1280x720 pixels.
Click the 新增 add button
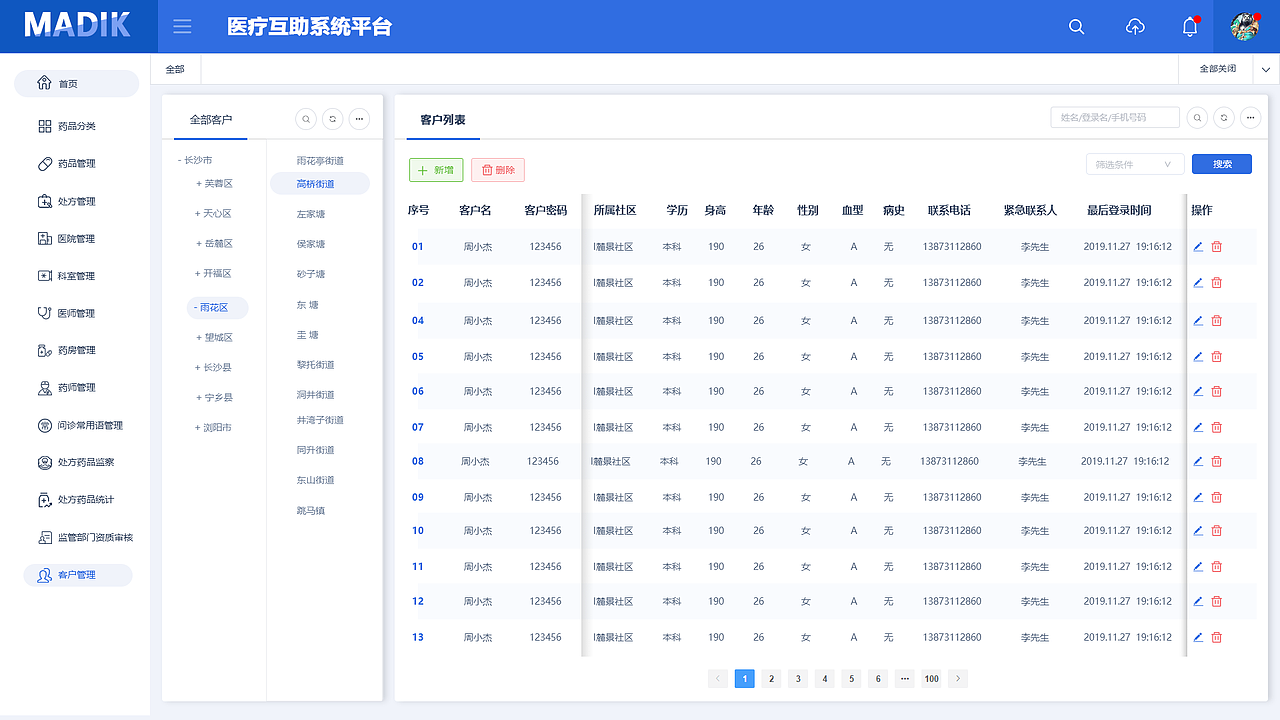[x=436, y=169]
